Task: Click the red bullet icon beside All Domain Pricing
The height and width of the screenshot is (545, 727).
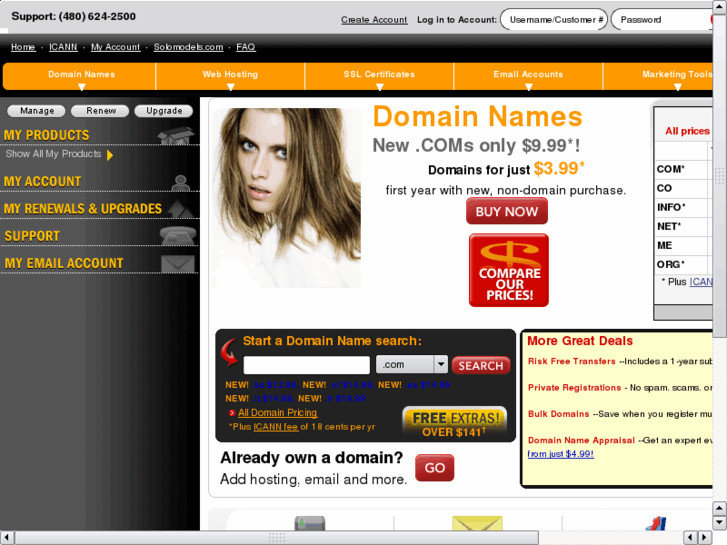Action: click(x=232, y=412)
